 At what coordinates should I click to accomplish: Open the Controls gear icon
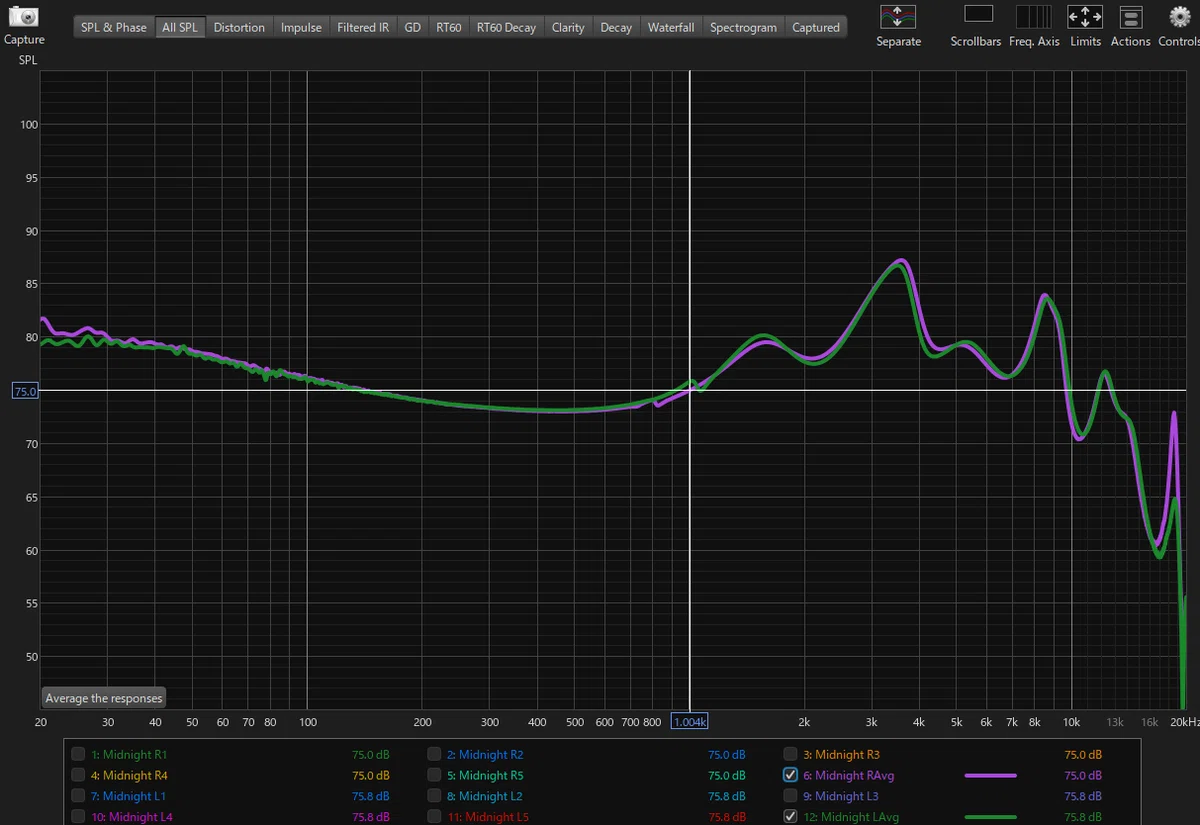(x=1179, y=16)
